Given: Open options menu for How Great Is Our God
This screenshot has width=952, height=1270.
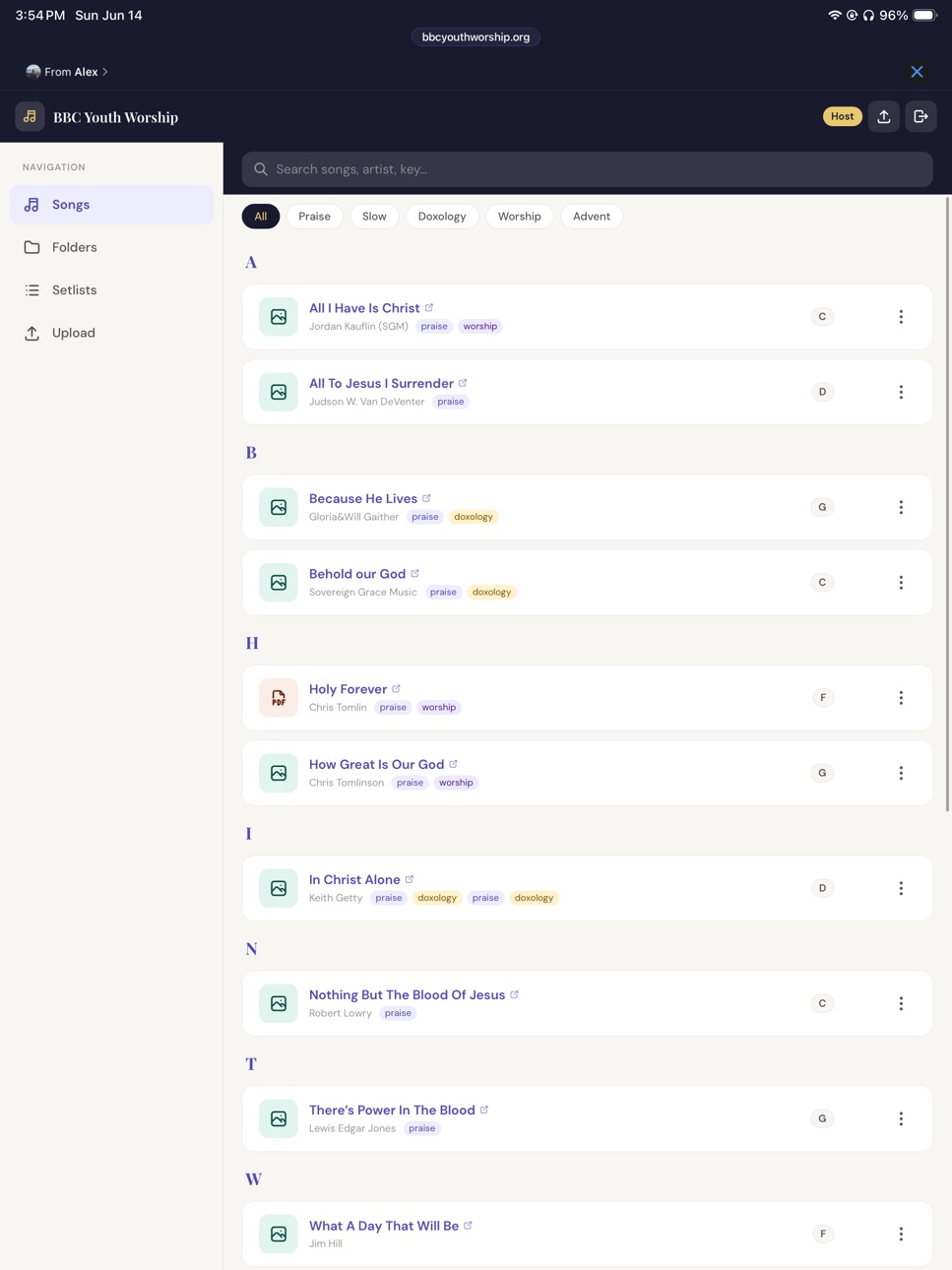Looking at the screenshot, I should [901, 773].
